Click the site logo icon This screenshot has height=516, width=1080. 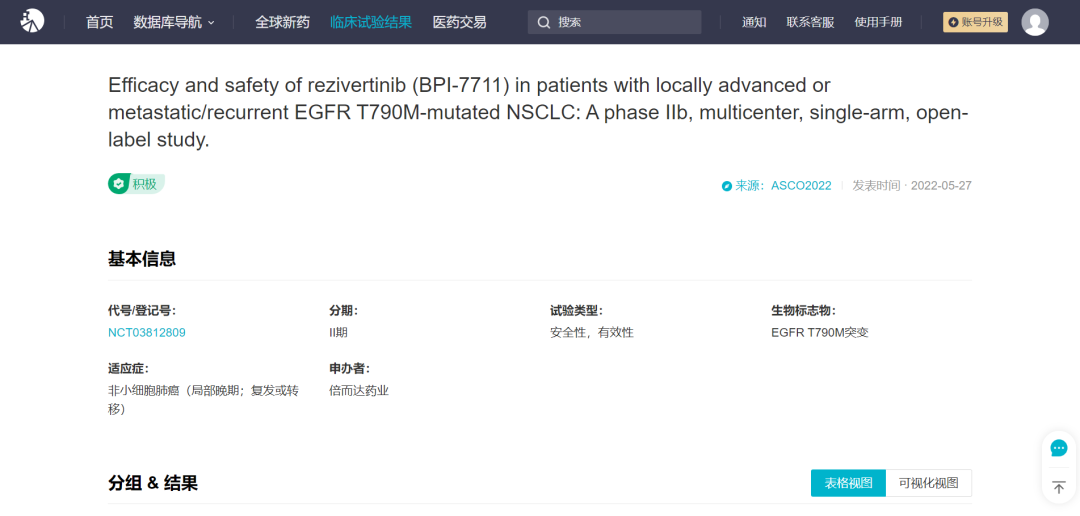(x=32, y=21)
